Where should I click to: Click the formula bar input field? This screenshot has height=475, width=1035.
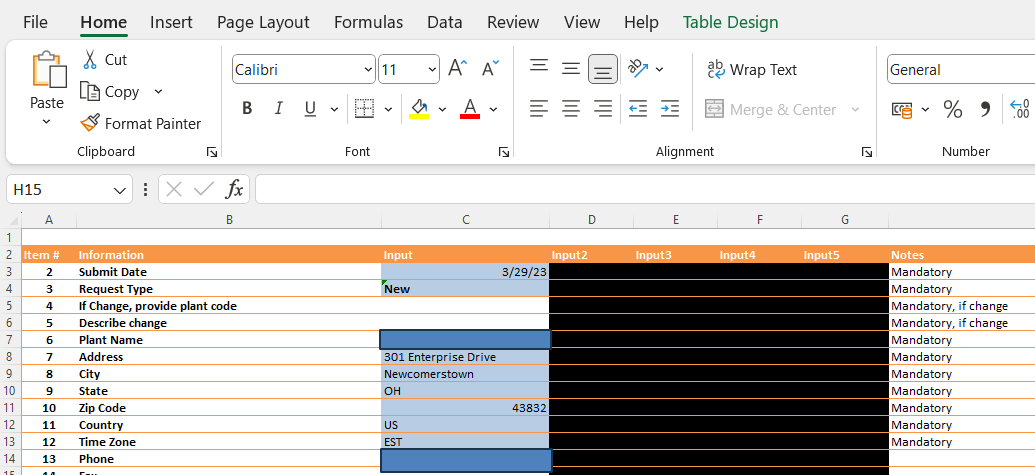(645, 190)
